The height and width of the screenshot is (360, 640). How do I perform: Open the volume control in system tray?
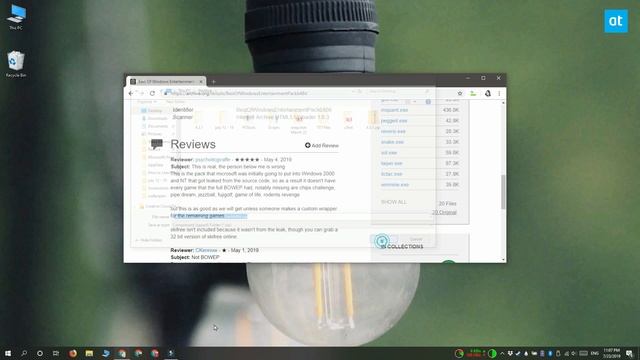pyautogui.click(x=574, y=353)
